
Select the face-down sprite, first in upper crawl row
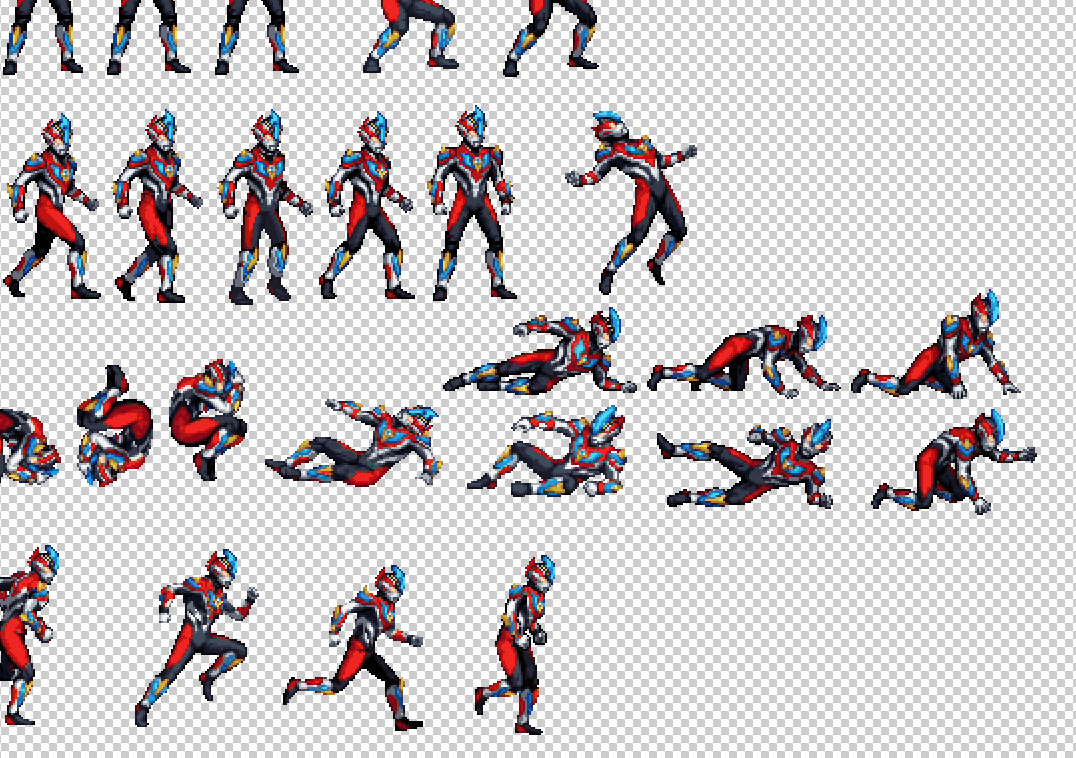point(541,351)
